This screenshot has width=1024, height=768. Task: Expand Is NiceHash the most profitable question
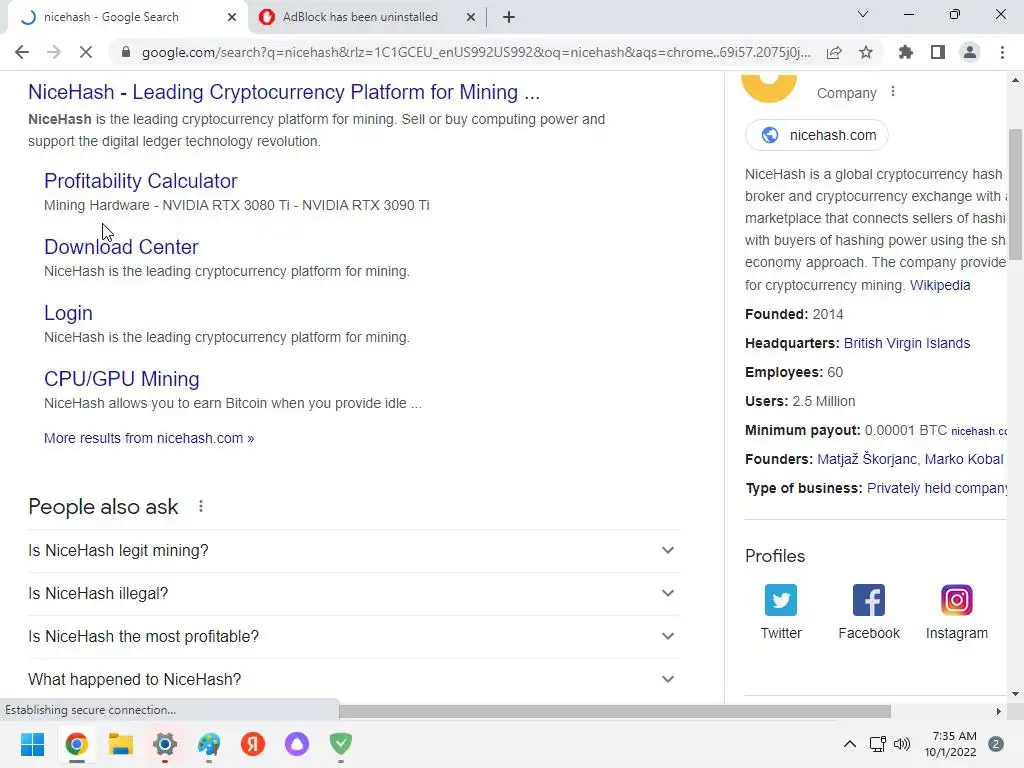(354, 637)
